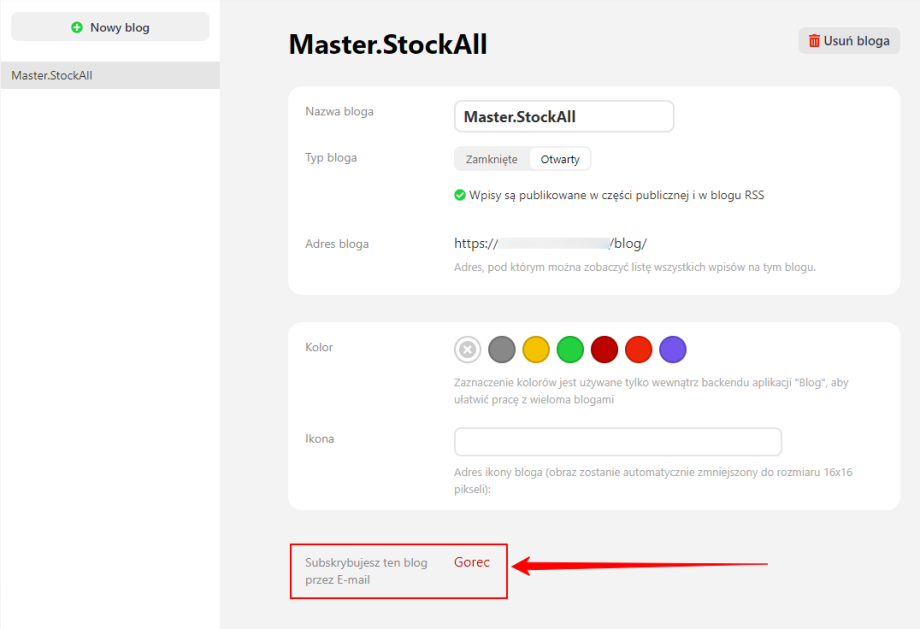Image resolution: width=920 pixels, height=629 pixels.
Task: Set blog type to Otwarty
Action: (x=560, y=159)
